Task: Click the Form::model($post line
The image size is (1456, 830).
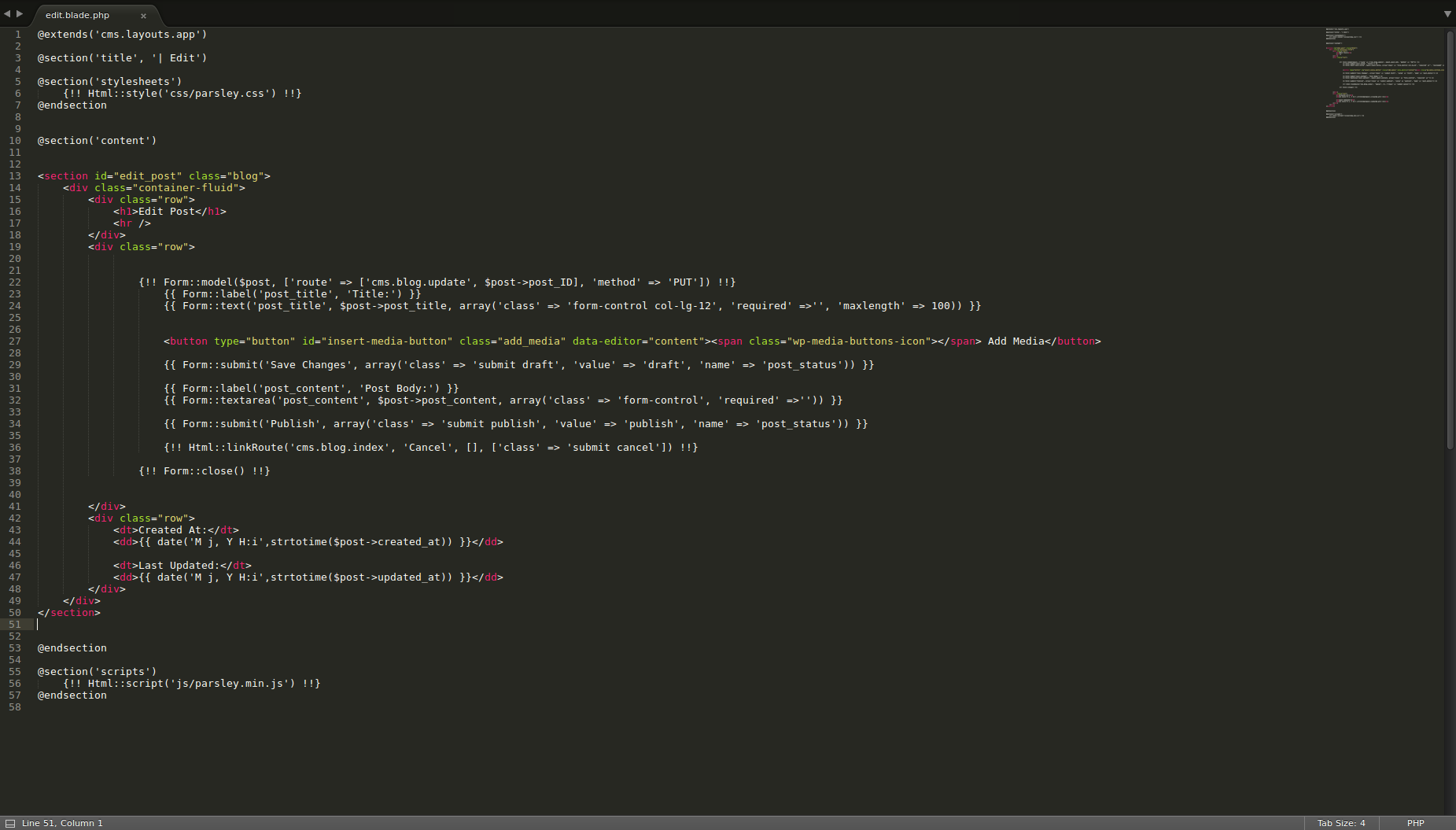Action: (x=437, y=282)
